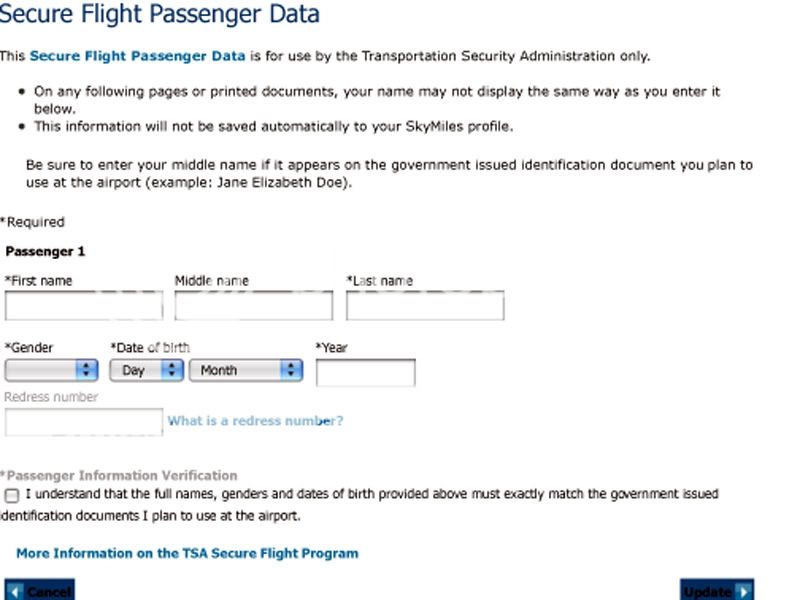The width and height of the screenshot is (800, 600).
Task: Open the Month selector for date of birth
Action: (240, 370)
